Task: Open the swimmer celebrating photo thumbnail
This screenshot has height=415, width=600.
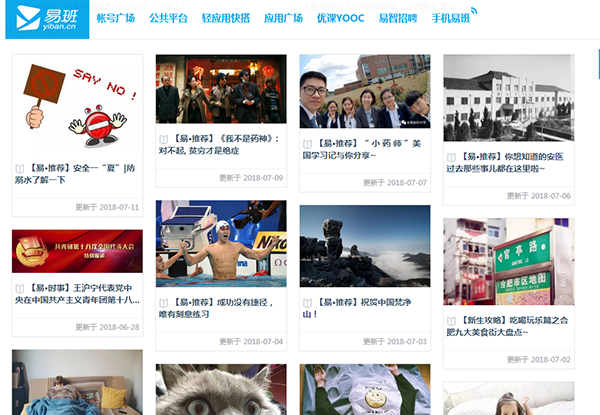Action: 221,243
